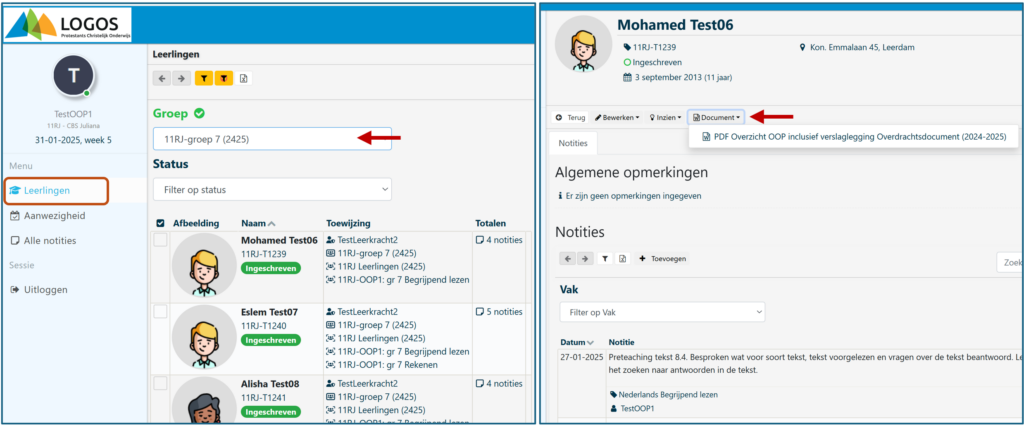The height and width of the screenshot is (426, 1024).
Task: Click Eslem Test07 avatar in student list
Action: pos(204,337)
